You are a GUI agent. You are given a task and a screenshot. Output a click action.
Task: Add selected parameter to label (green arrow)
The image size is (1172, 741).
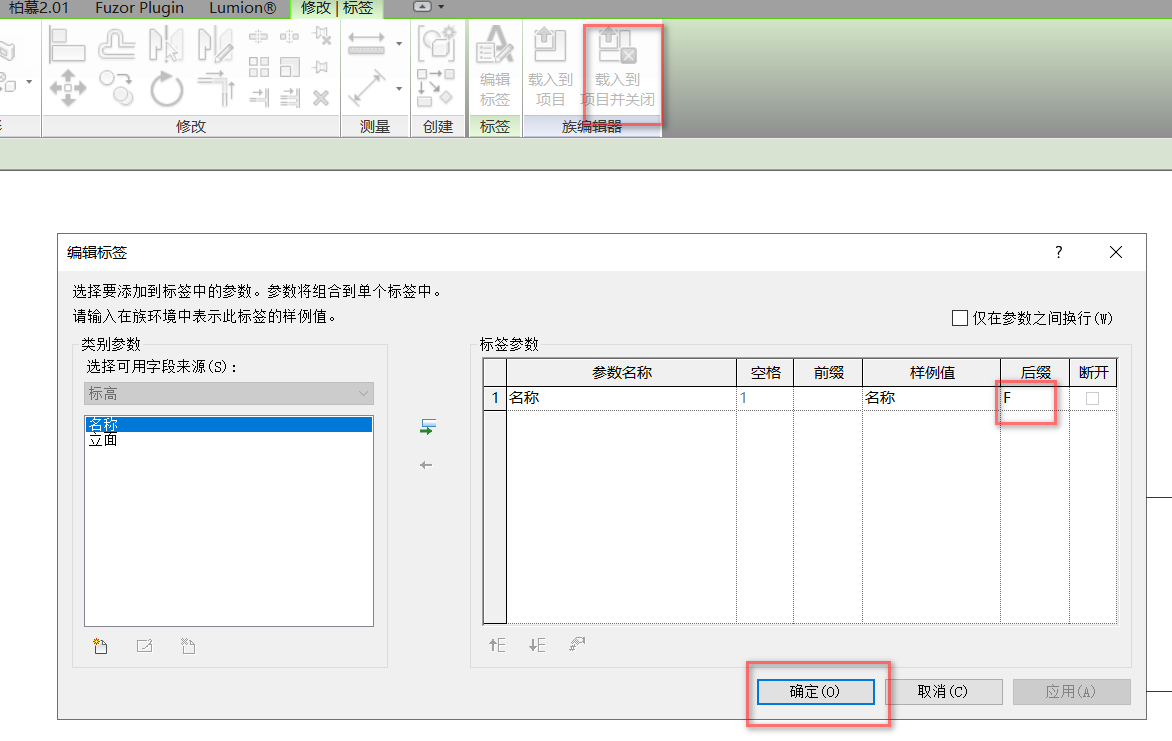(x=428, y=427)
